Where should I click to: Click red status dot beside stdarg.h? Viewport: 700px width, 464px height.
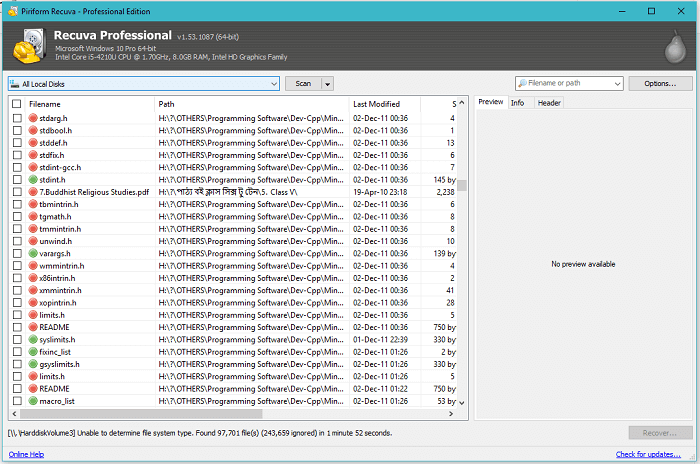click(x=33, y=118)
